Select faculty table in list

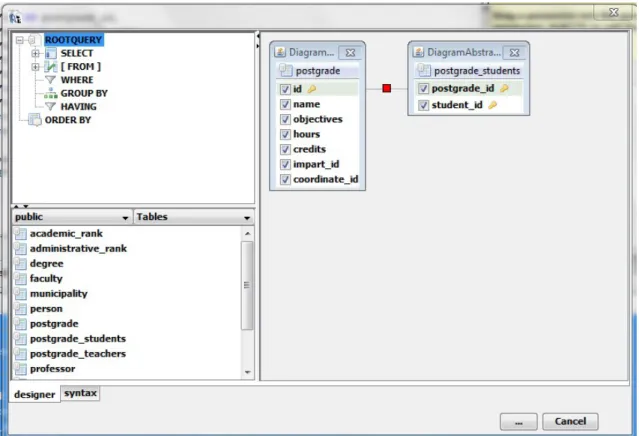pyautogui.click(x=46, y=279)
